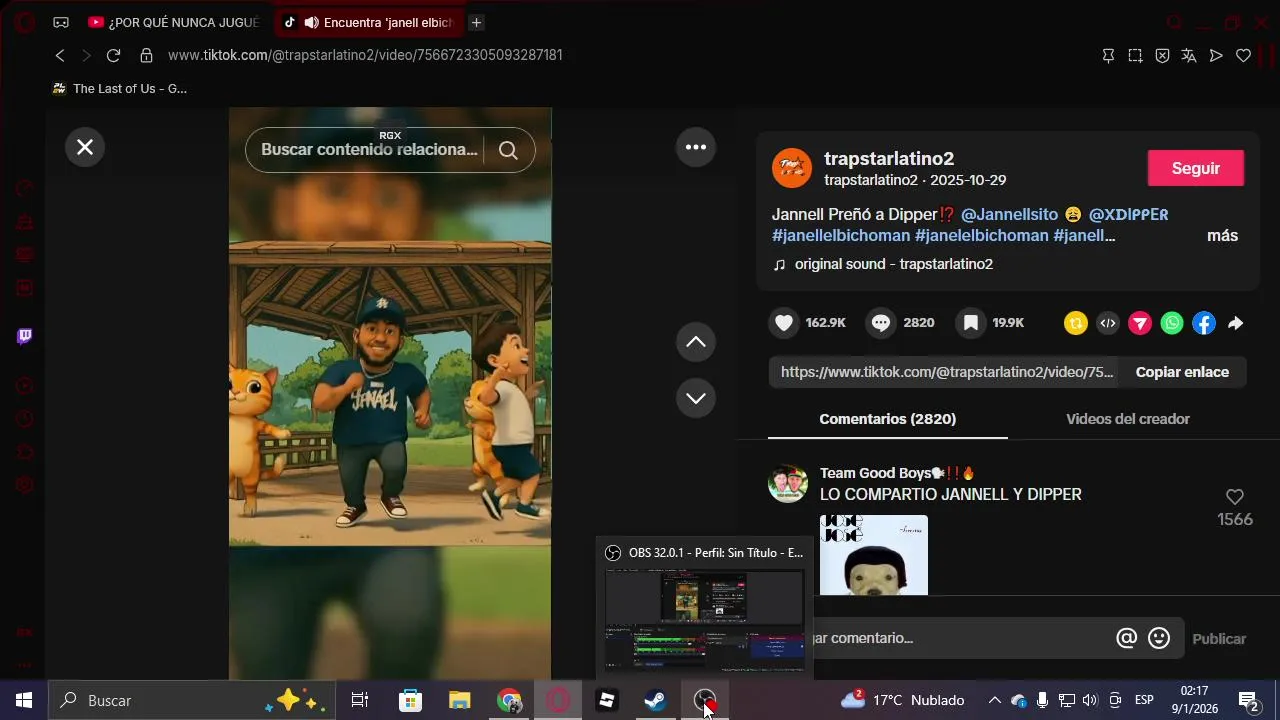
Task: Open Task View on the taskbar
Action: click(360, 701)
